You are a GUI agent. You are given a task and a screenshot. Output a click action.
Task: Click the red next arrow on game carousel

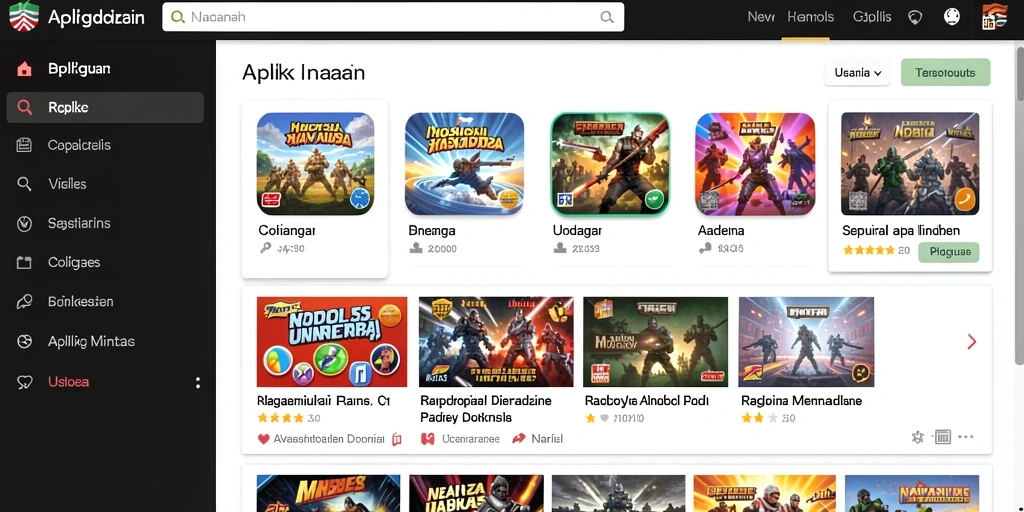[x=971, y=342]
